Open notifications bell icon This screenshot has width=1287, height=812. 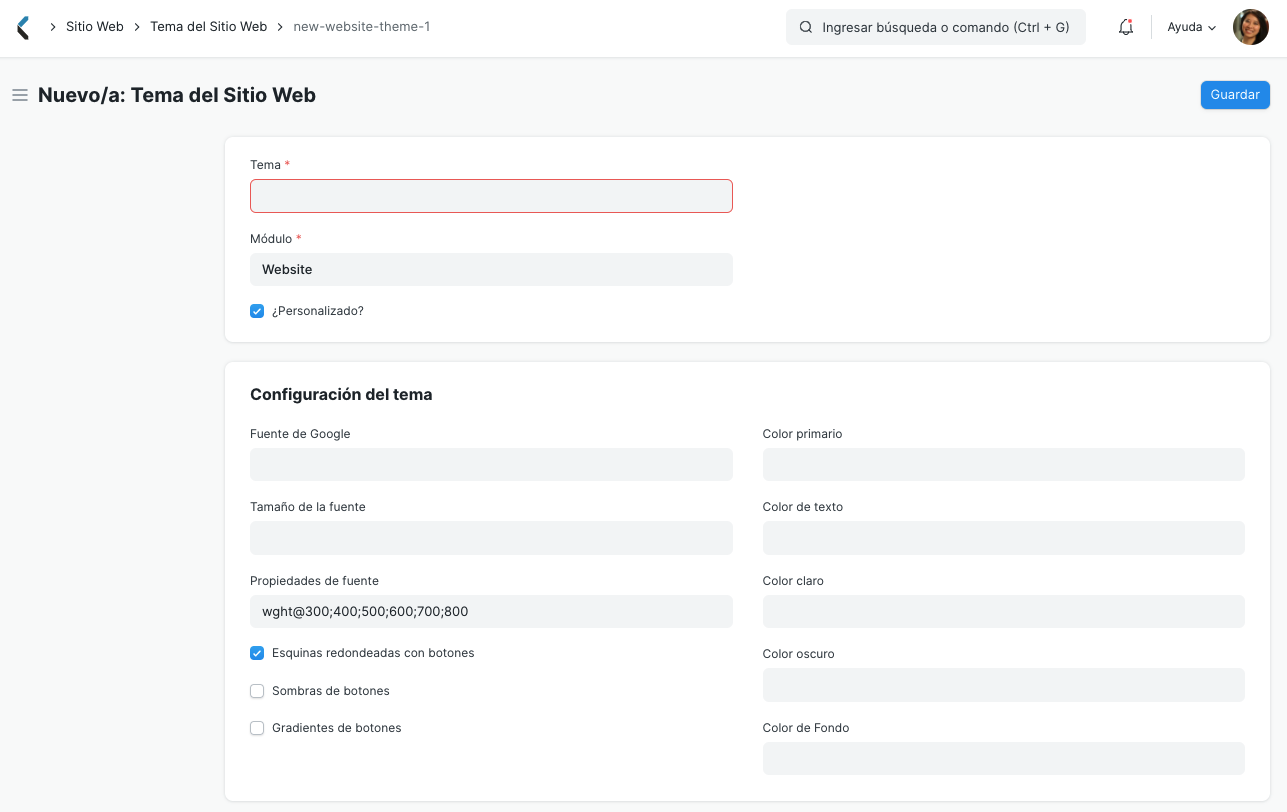coord(1126,28)
